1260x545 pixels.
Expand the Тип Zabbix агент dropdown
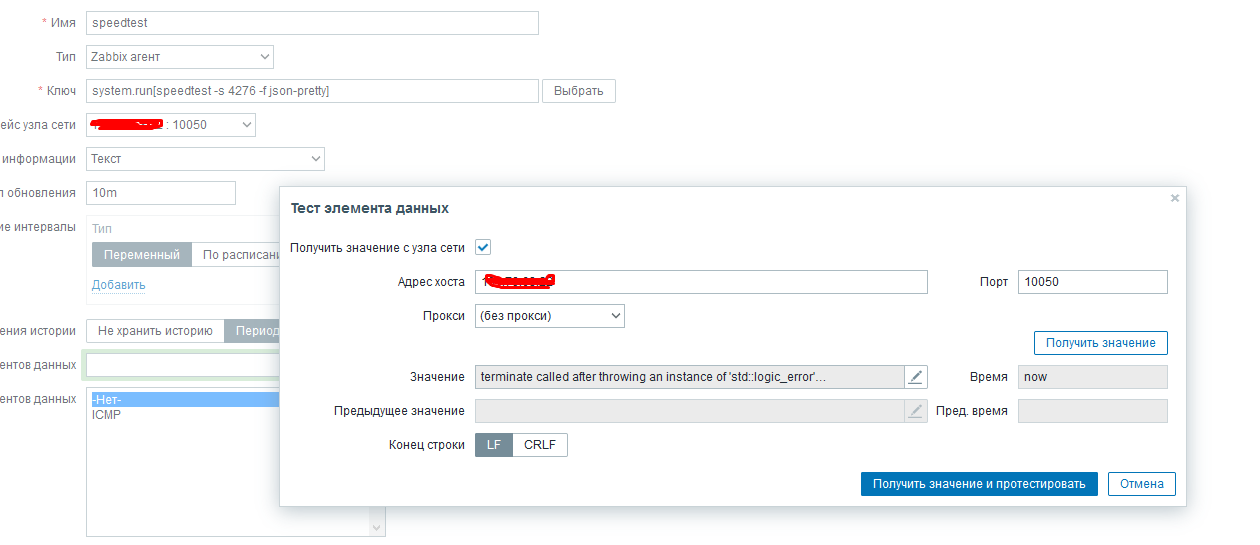[180, 58]
